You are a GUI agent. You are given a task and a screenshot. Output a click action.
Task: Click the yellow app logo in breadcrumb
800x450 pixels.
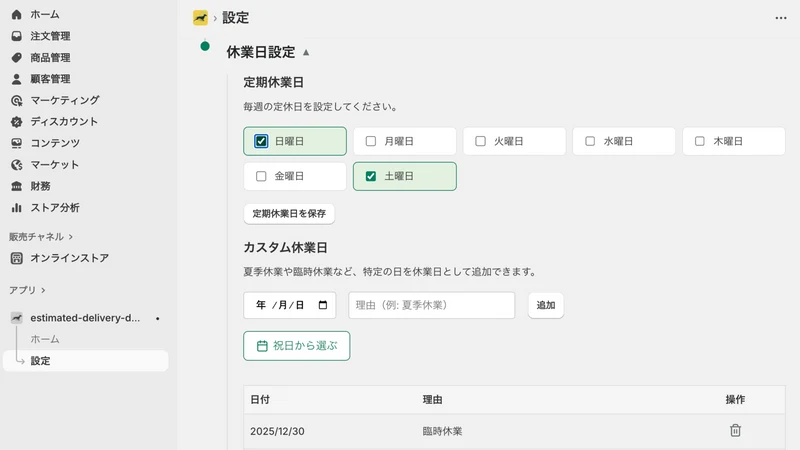pos(201,18)
